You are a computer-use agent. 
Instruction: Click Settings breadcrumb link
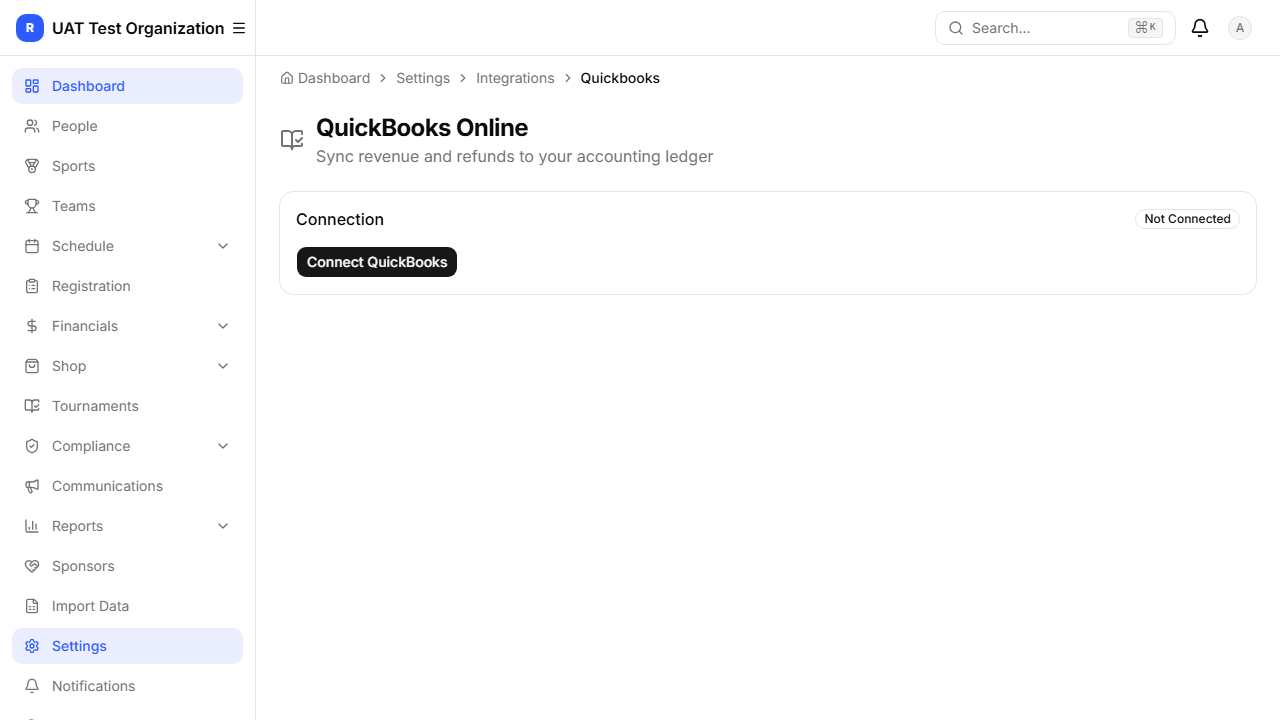423,78
